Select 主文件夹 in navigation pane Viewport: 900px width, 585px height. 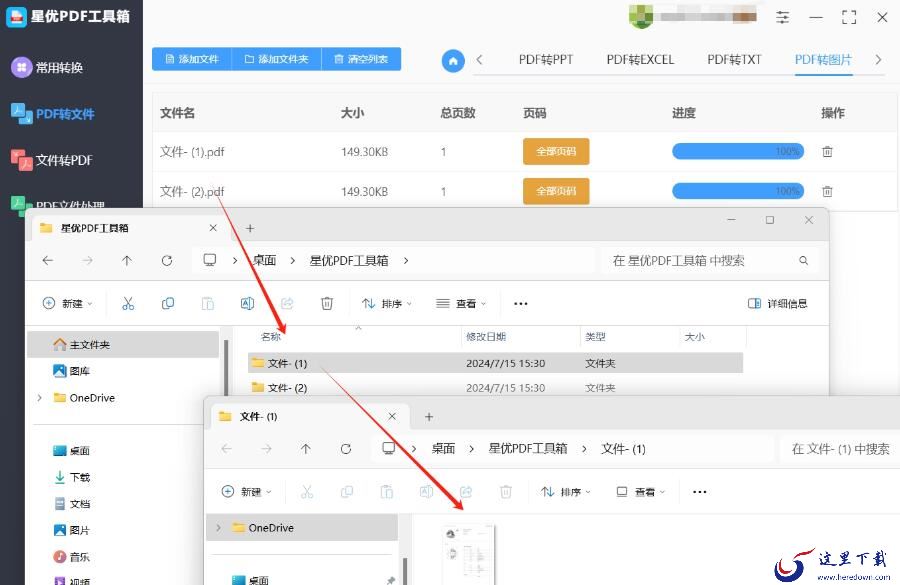(123, 344)
